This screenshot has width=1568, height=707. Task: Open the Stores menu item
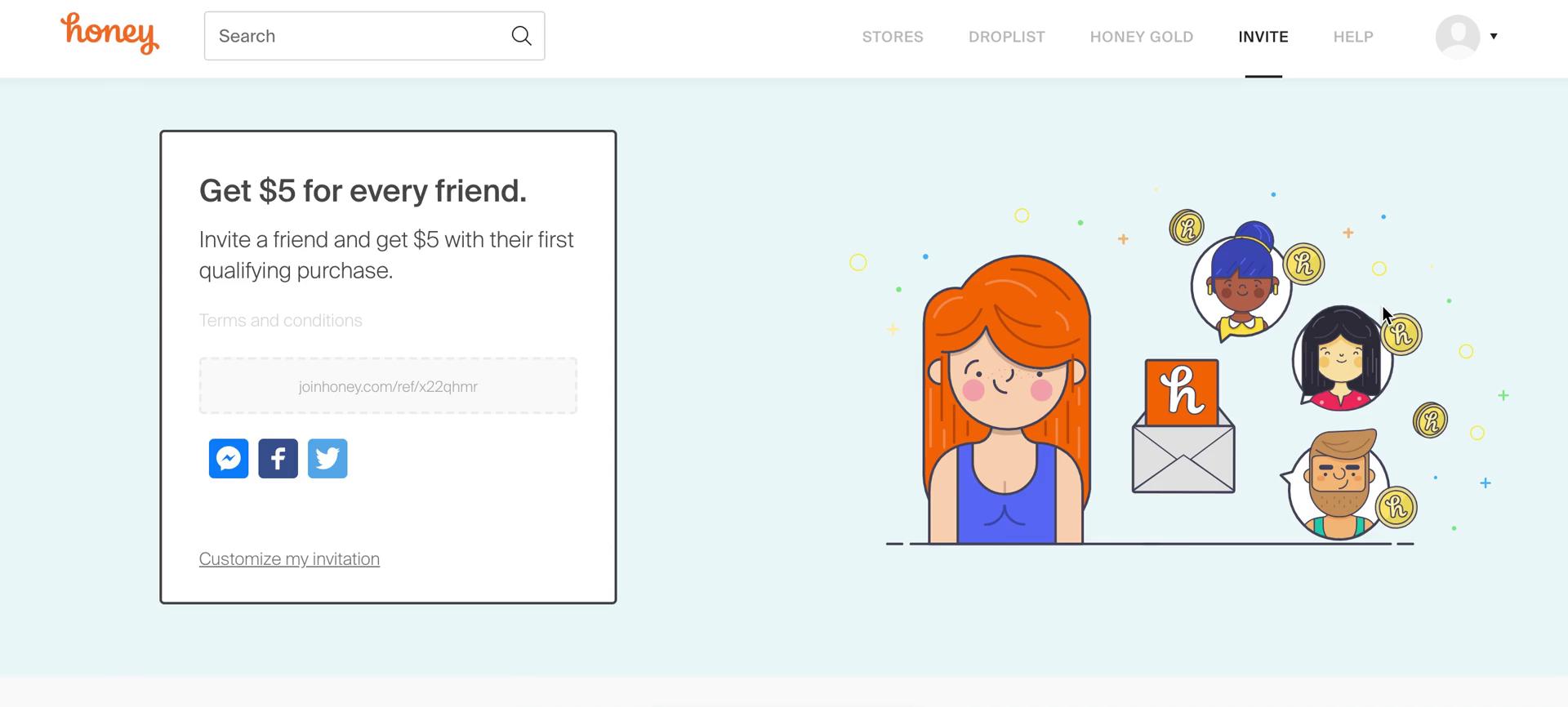pyautogui.click(x=893, y=37)
